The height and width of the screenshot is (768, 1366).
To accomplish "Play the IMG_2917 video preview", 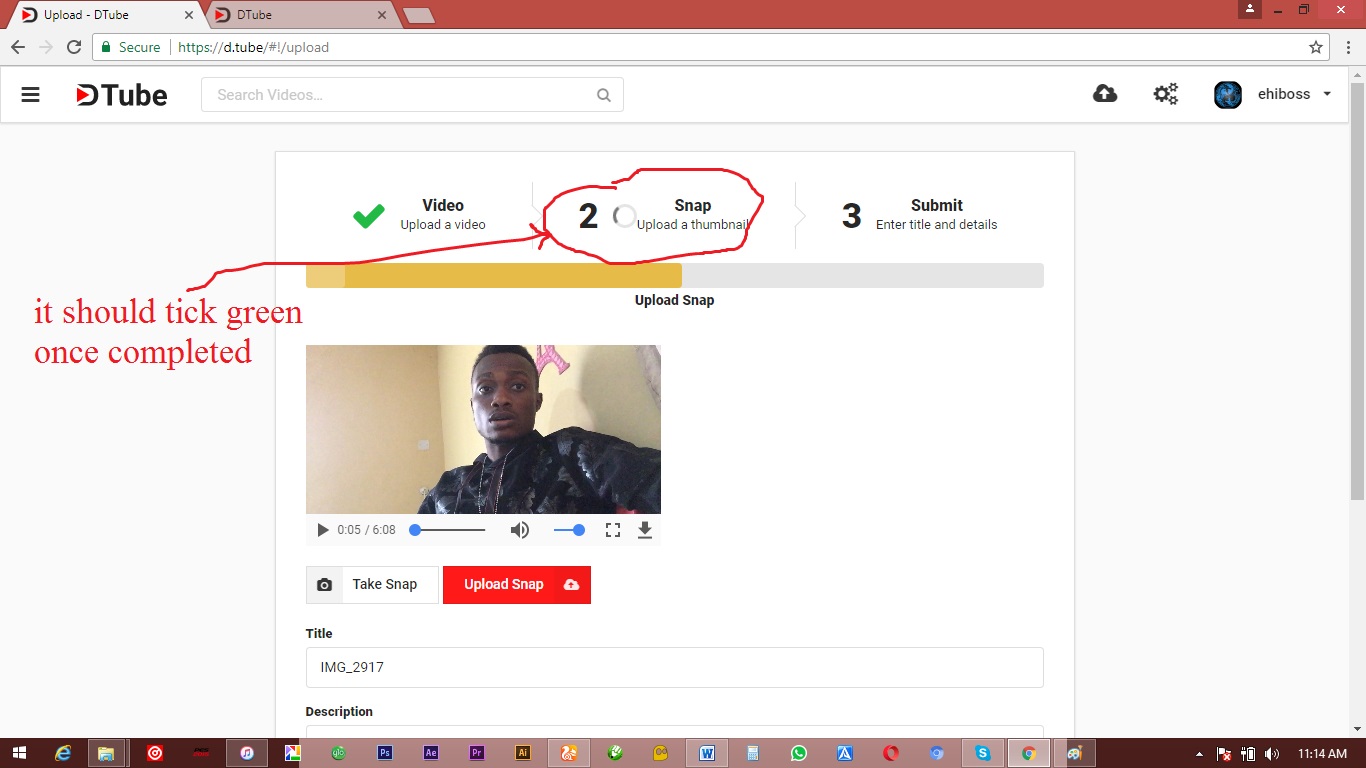I will tap(322, 530).
